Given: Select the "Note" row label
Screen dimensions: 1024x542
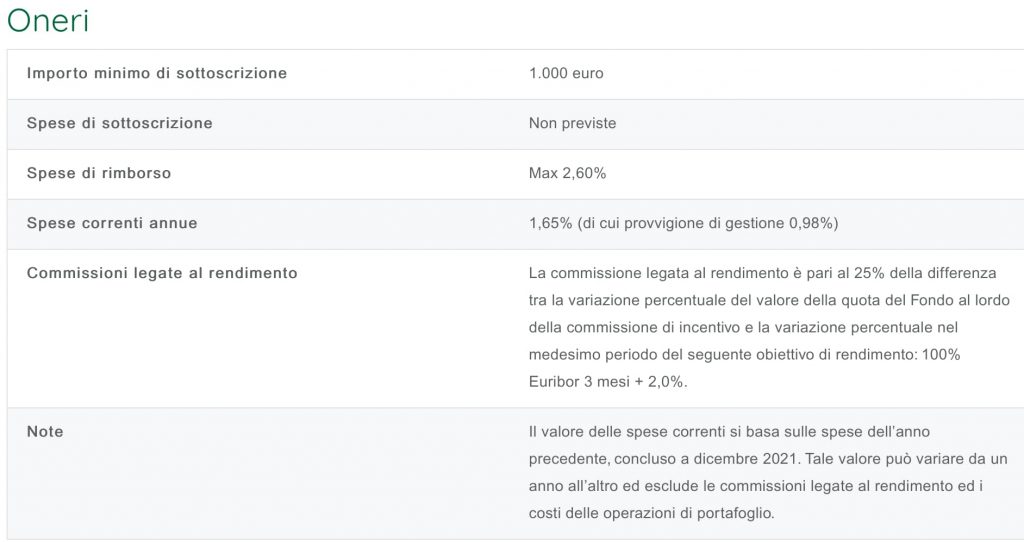Looking at the screenshot, I should (x=45, y=431).
